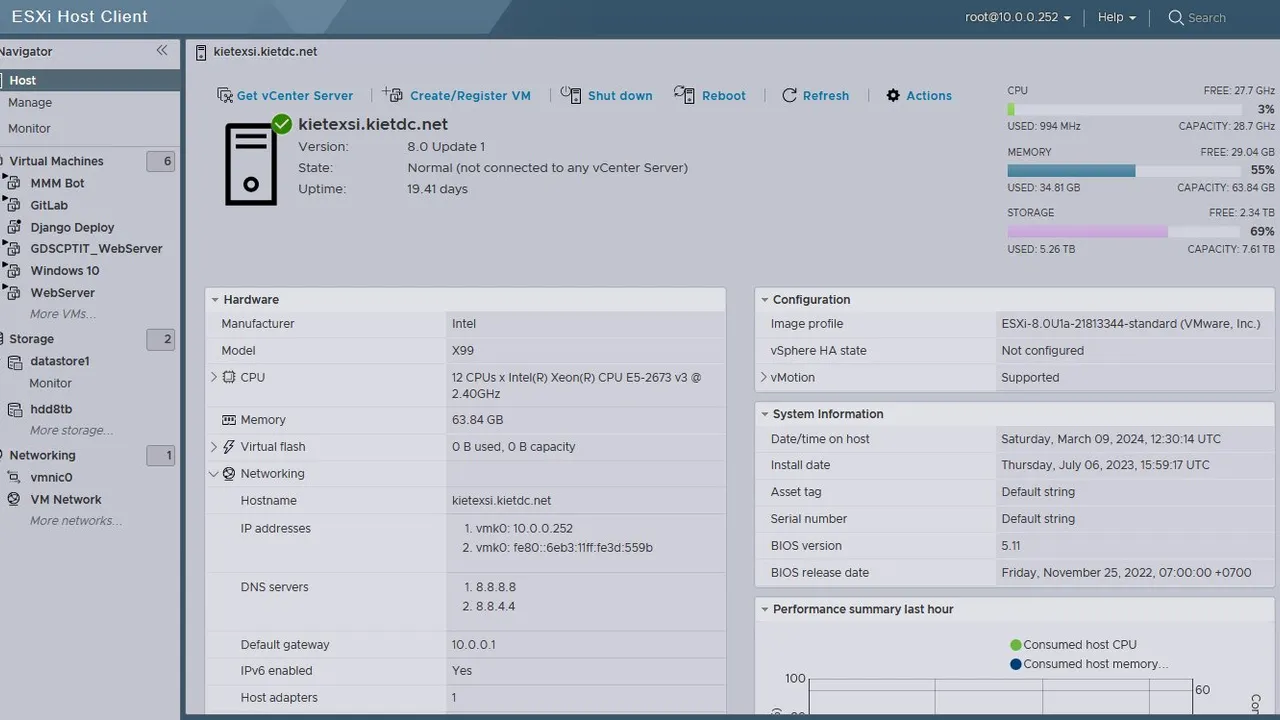Click the CPU chip icon in Hardware
The height and width of the screenshot is (720, 1280).
pos(229,378)
